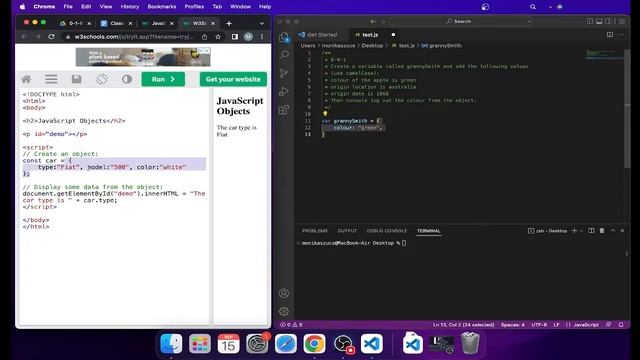Click Desktop in the breadcrumb path

coord(372,46)
